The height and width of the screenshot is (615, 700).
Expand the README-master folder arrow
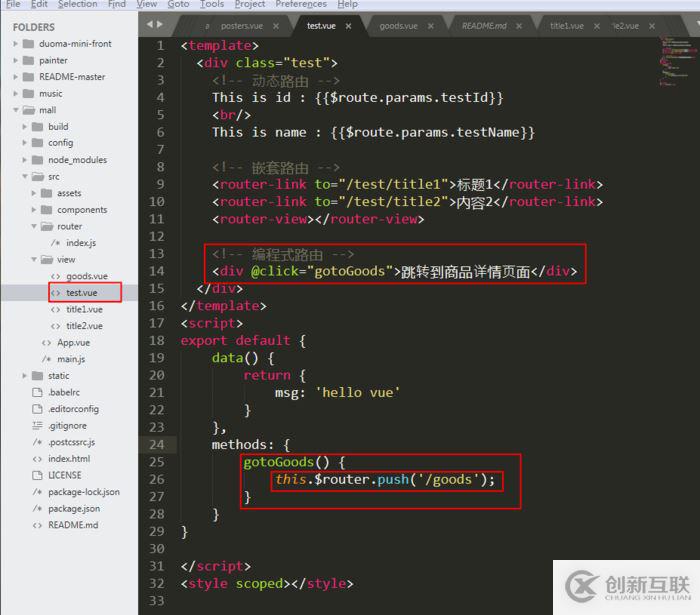pyautogui.click(x=16, y=77)
